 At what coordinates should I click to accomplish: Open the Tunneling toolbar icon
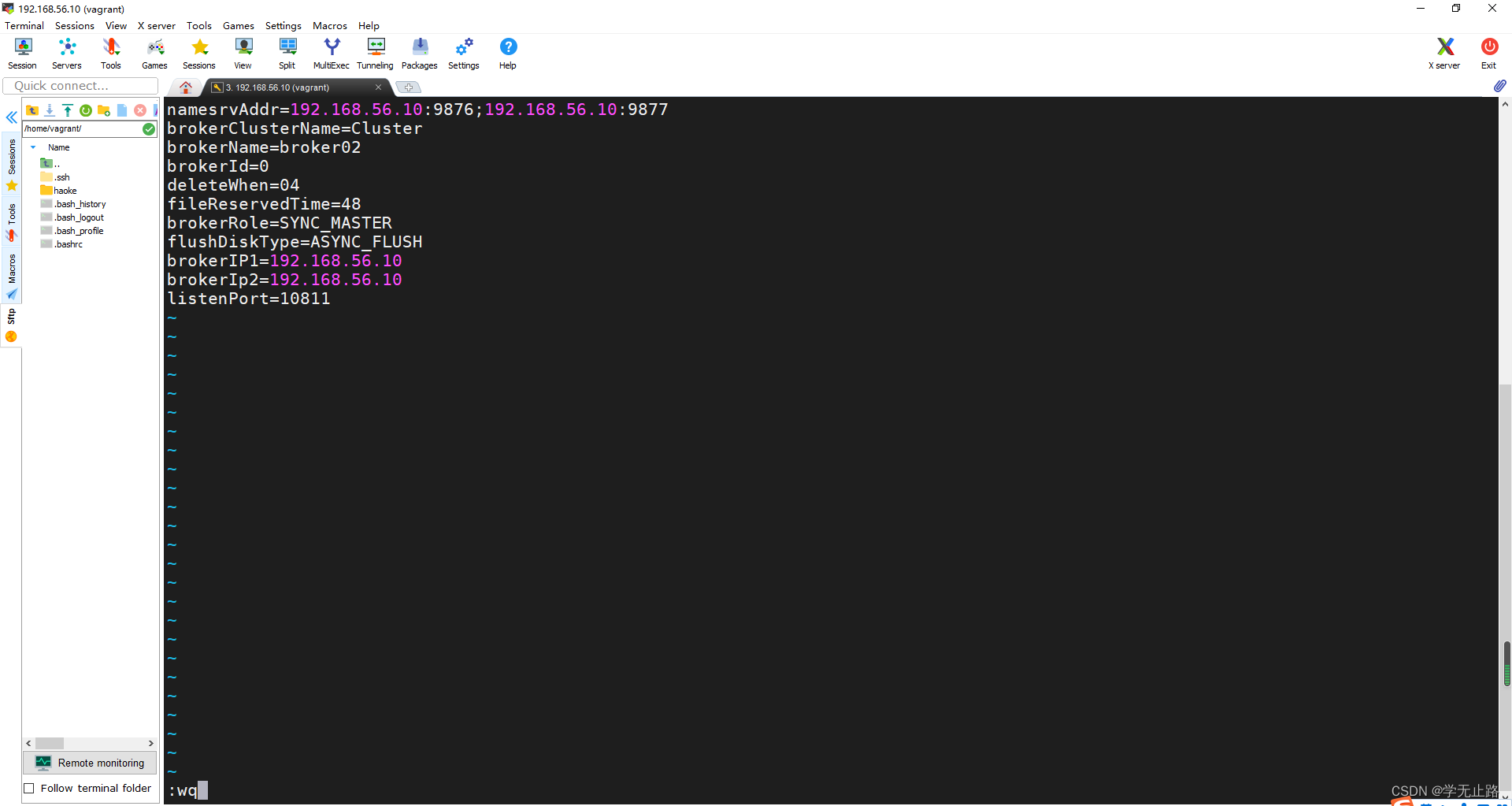point(376,54)
